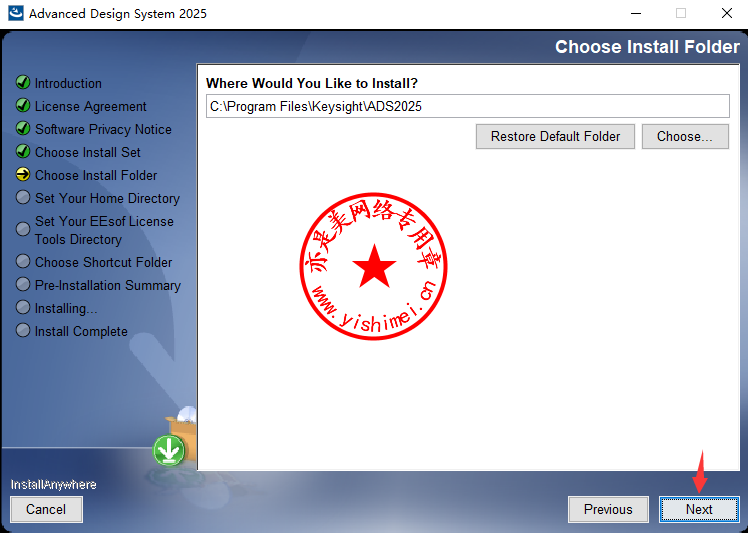Click the Choose Install Set step label
The width and height of the screenshot is (748, 533).
88,152
